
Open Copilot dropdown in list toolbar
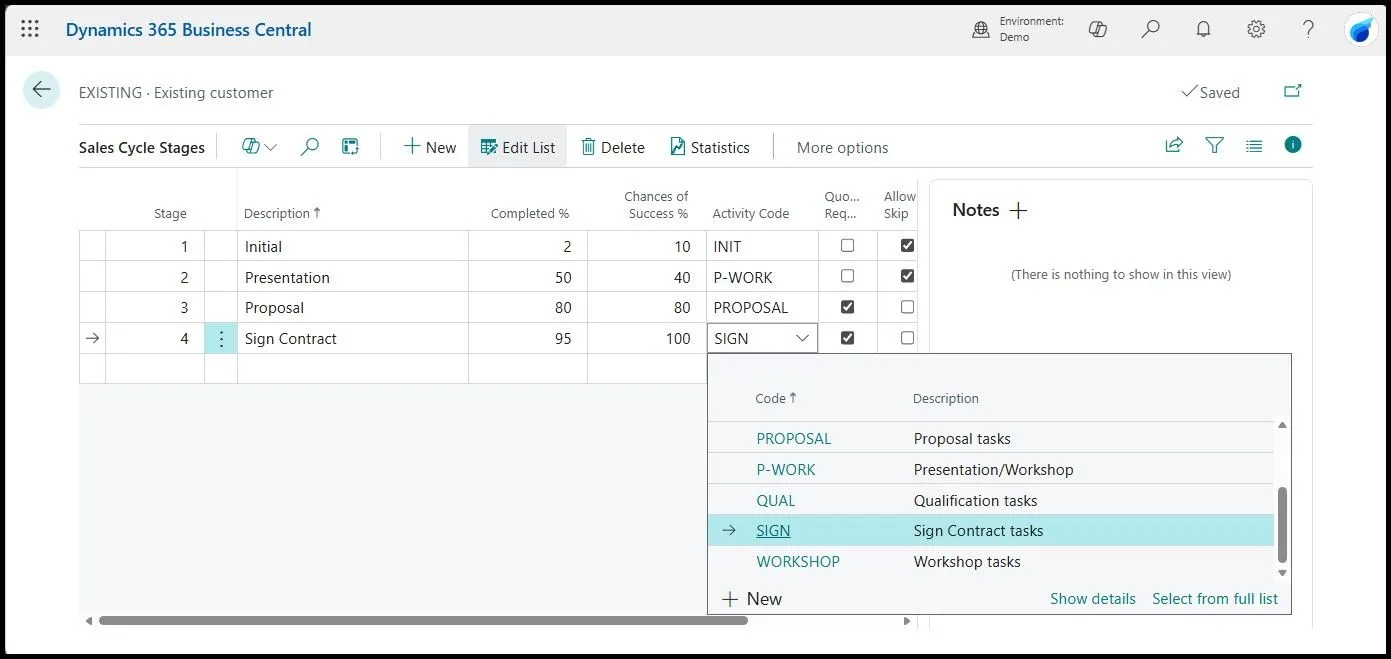pyautogui.click(x=259, y=147)
